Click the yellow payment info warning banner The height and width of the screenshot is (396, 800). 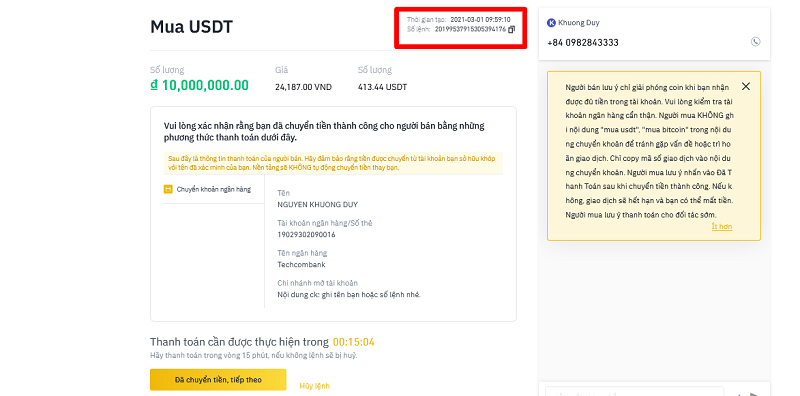coord(333,163)
